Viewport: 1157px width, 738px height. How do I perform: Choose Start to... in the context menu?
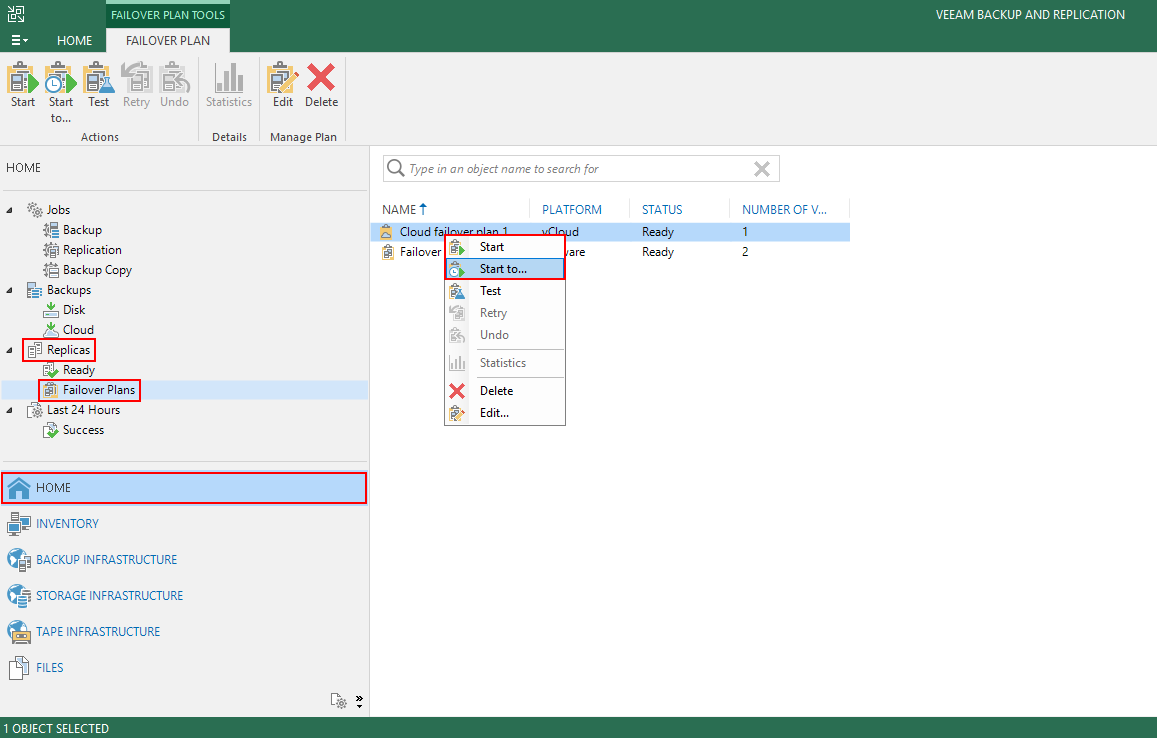tap(503, 269)
